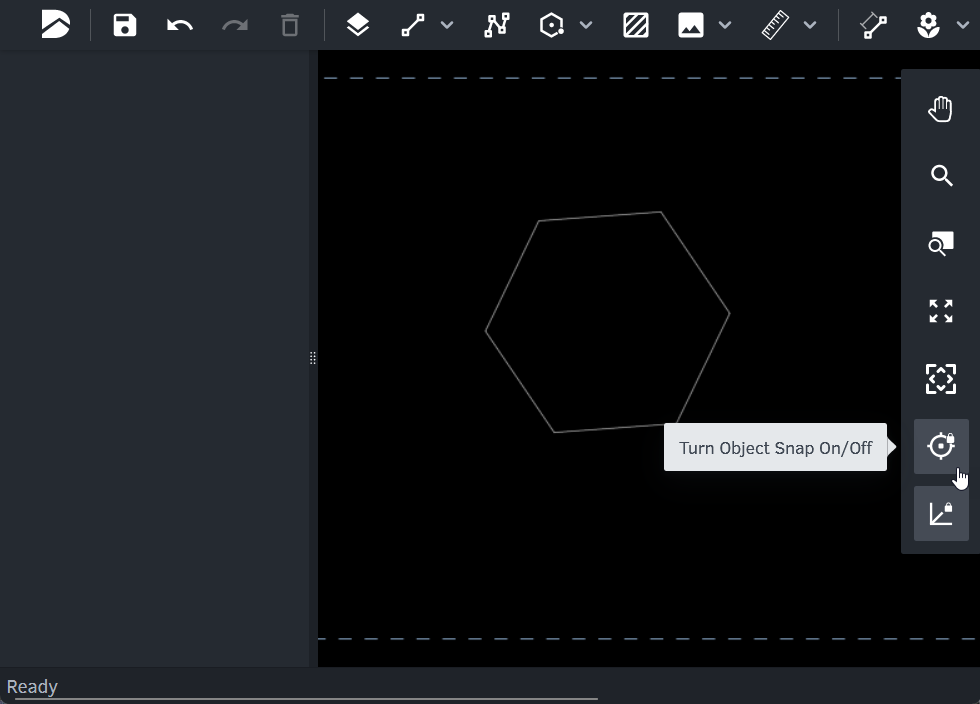Select the Line drawing tool
This screenshot has height=704, width=980.
coord(413,25)
